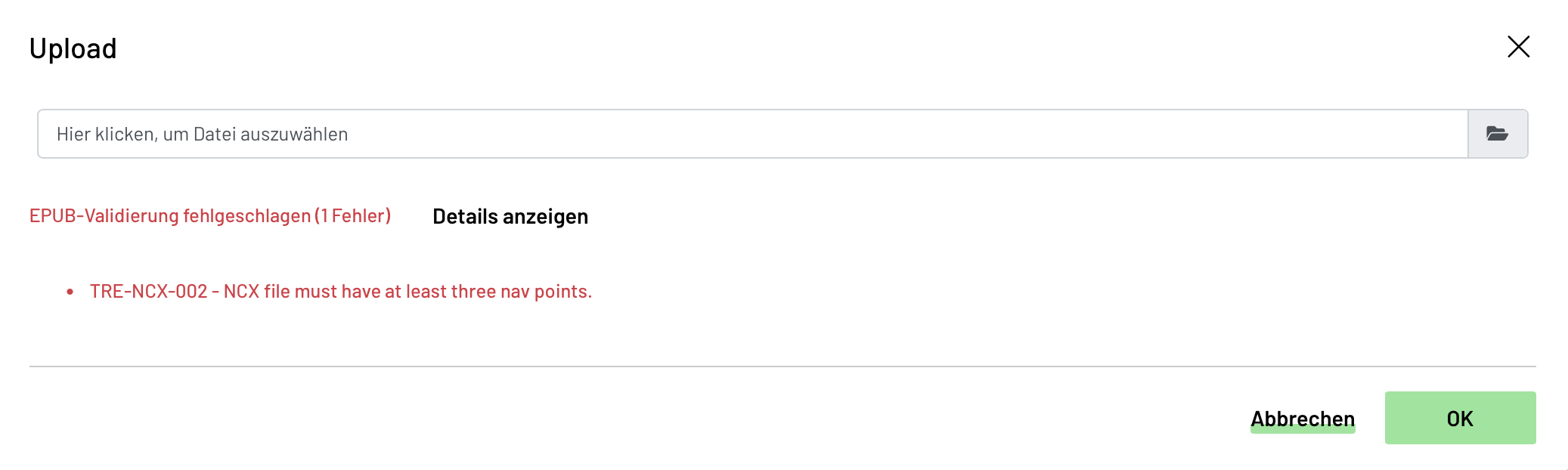Click the folder browse icon
The width and height of the screenshot is (1568, 470).
[x=1497, y=134]
